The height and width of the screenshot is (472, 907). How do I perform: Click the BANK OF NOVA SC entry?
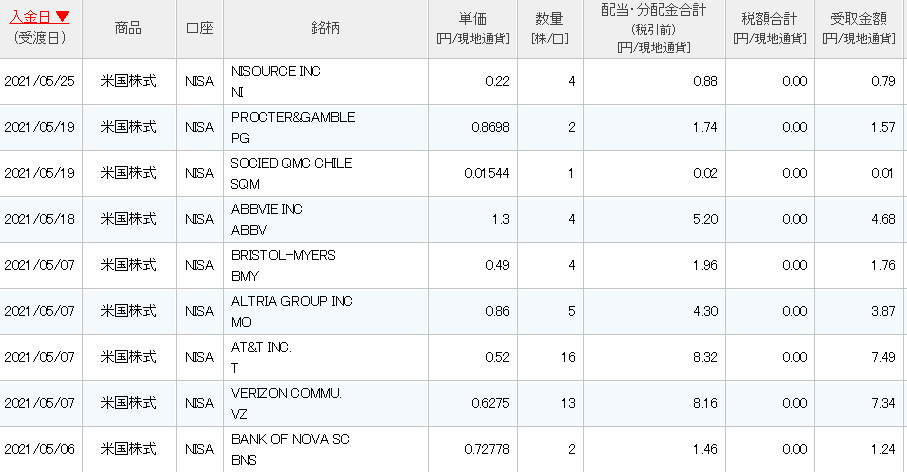point(290,439)
